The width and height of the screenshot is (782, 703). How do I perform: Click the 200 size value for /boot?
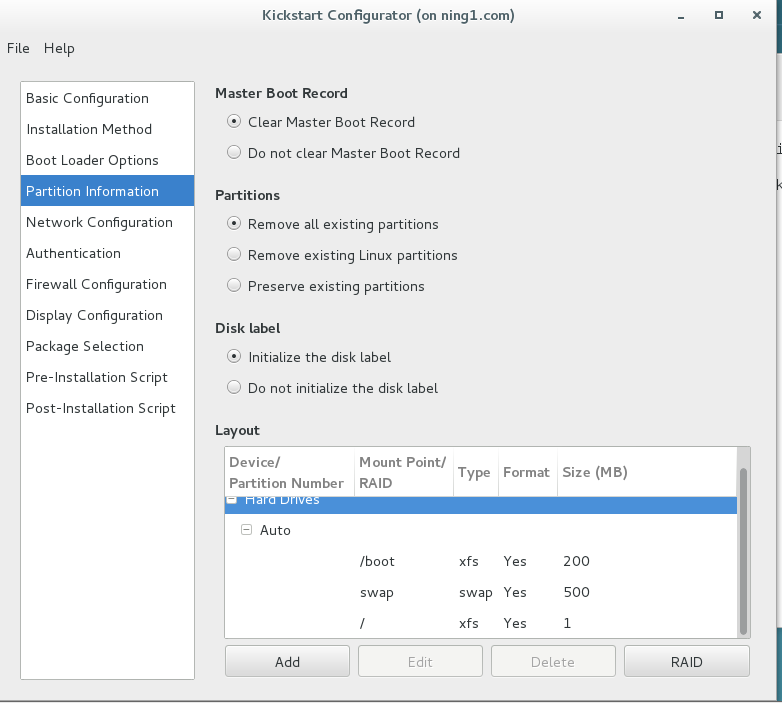tap(576, 561)
